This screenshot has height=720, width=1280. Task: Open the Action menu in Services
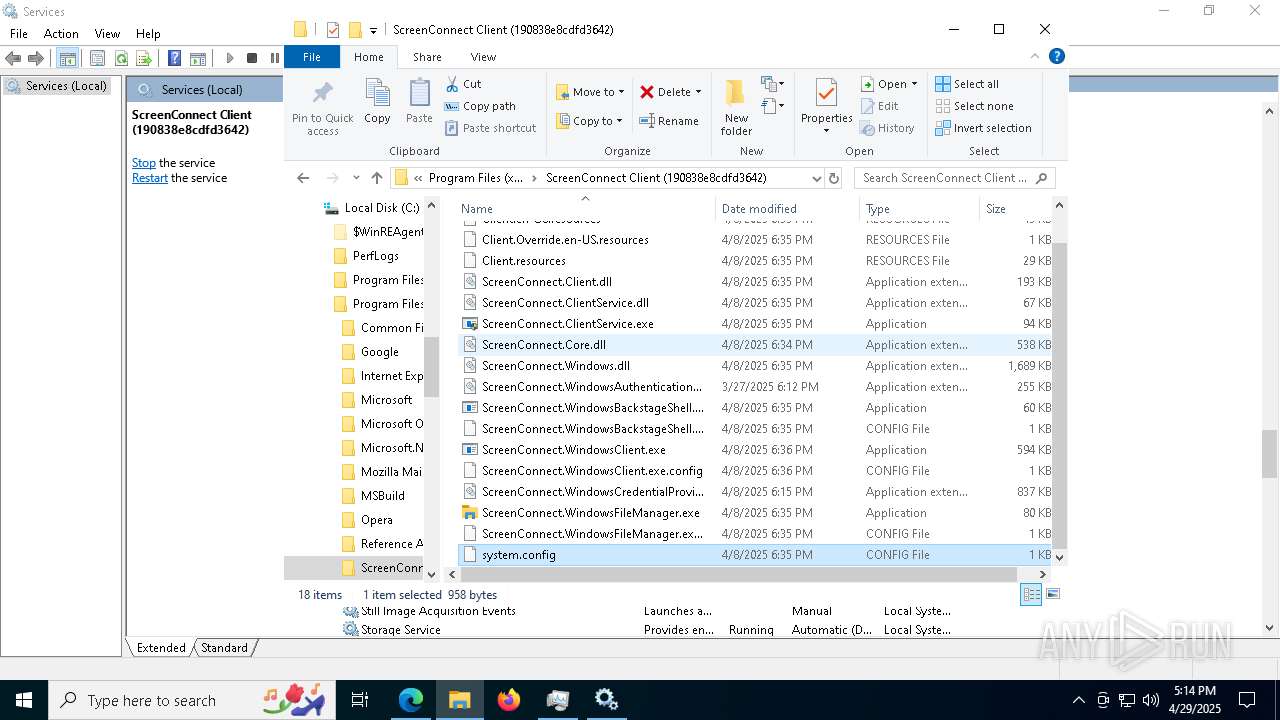60,33
